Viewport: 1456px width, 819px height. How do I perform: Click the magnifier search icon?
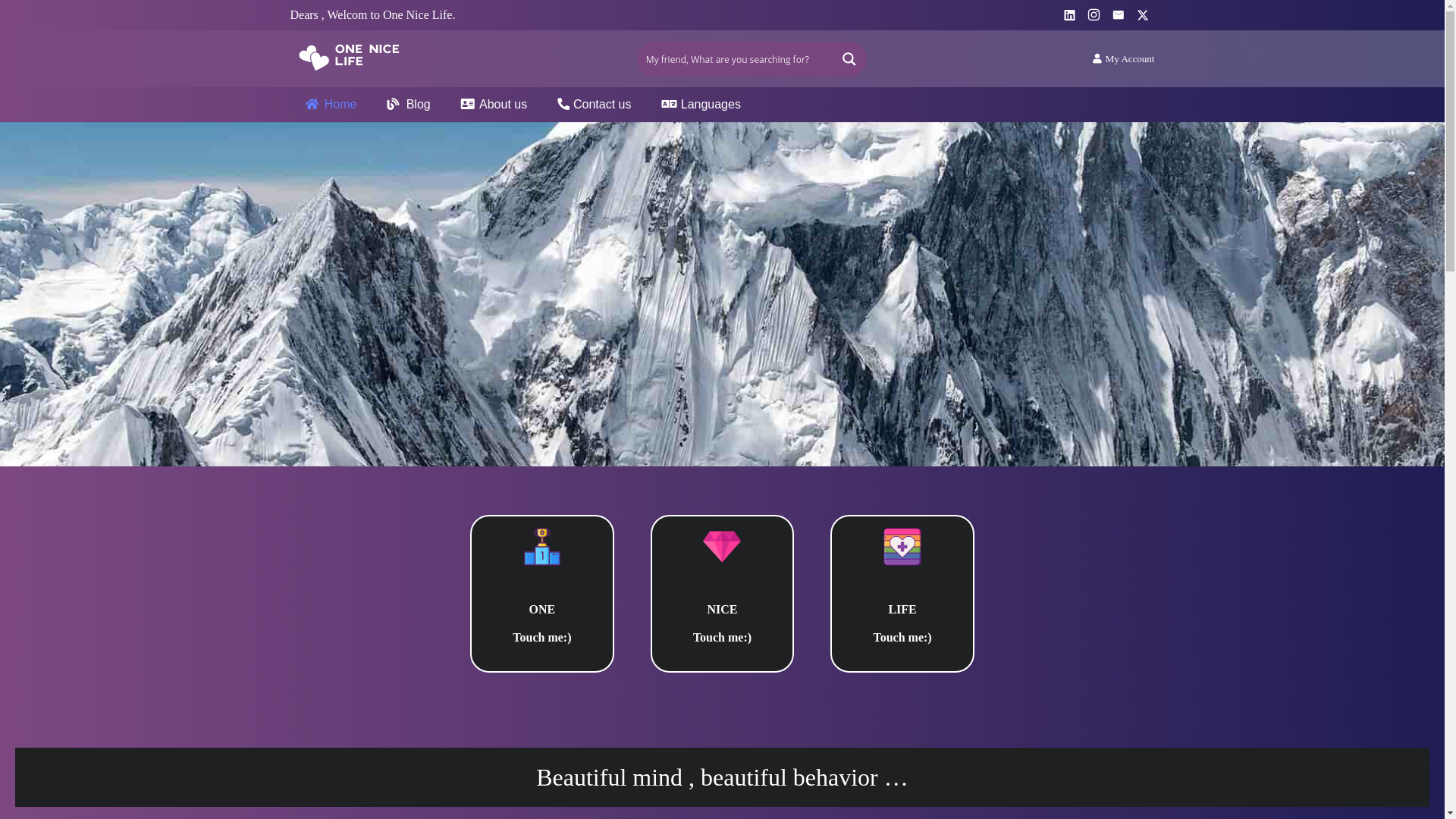click(x=849, y=59)
